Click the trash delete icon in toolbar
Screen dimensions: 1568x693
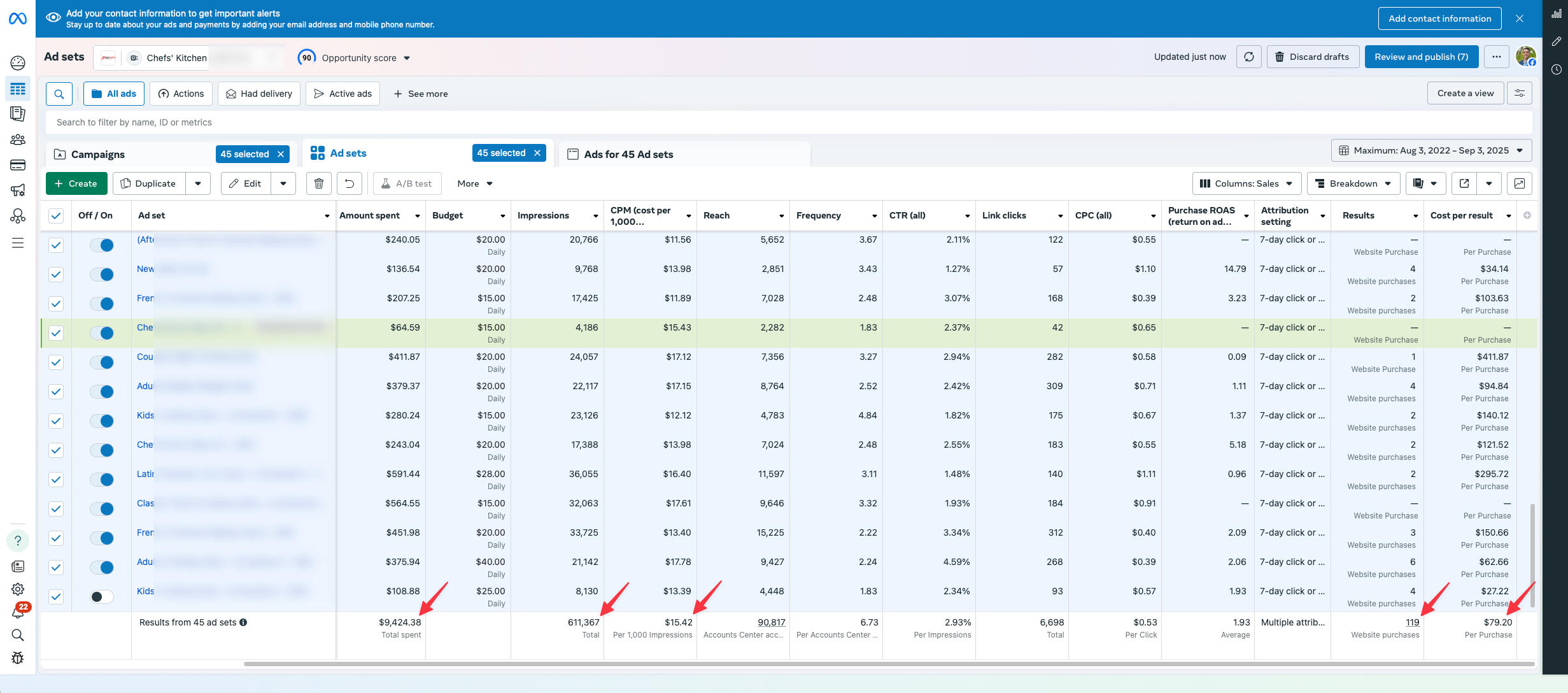point(318,183)
